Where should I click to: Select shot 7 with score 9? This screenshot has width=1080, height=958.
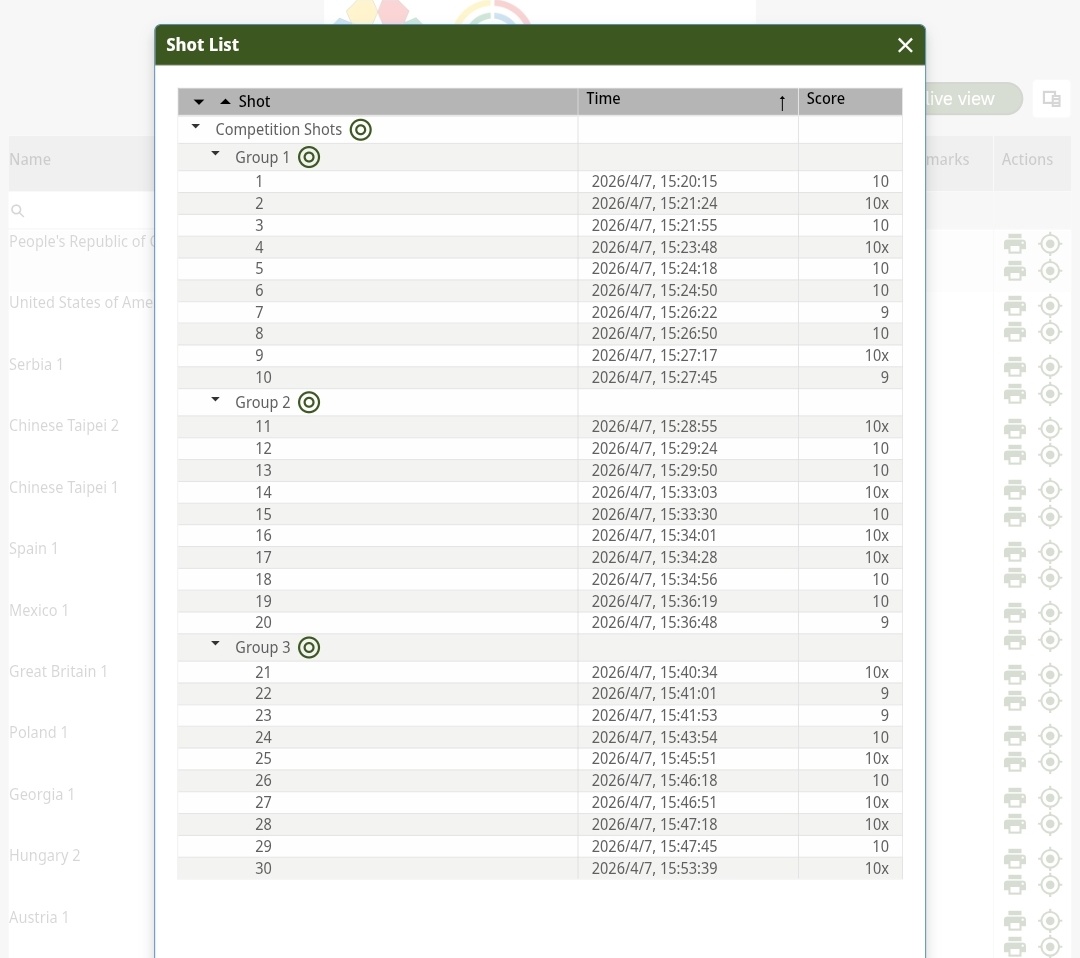(540, 312)
